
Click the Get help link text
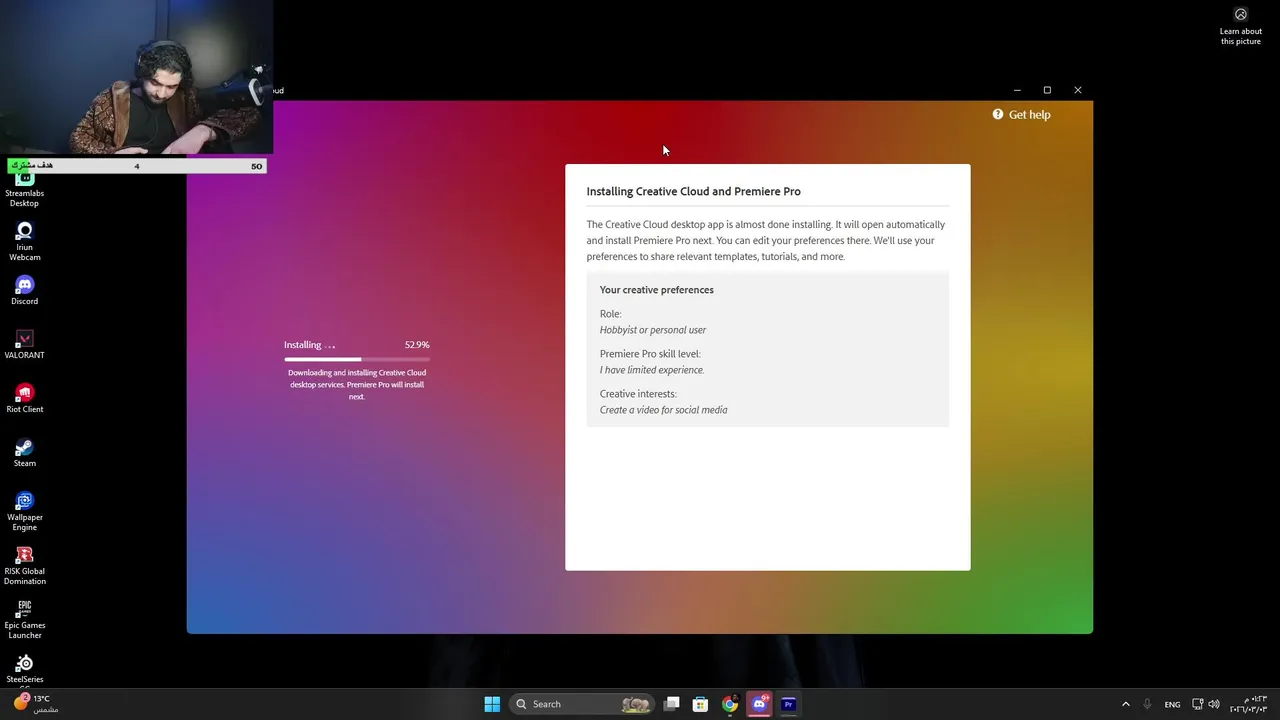[1029, 115]
